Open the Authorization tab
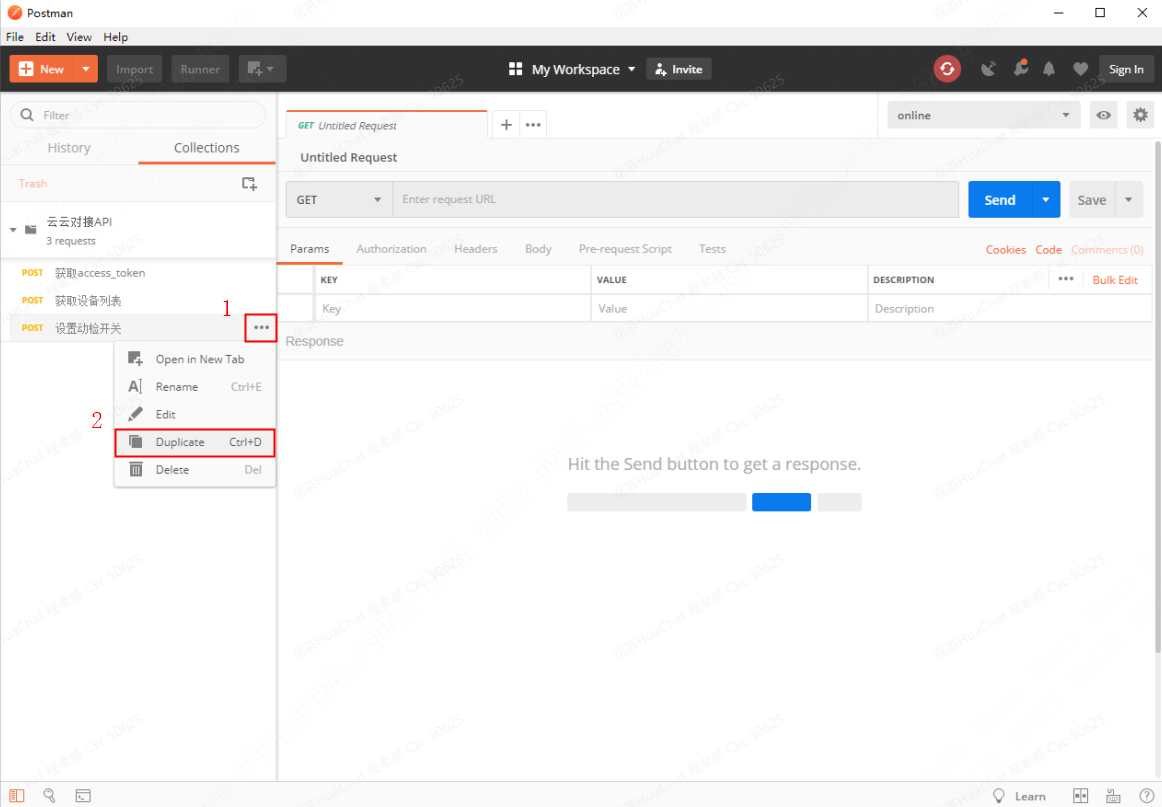The height and width of the screenshot is (807, 1162). click(391, 249)
